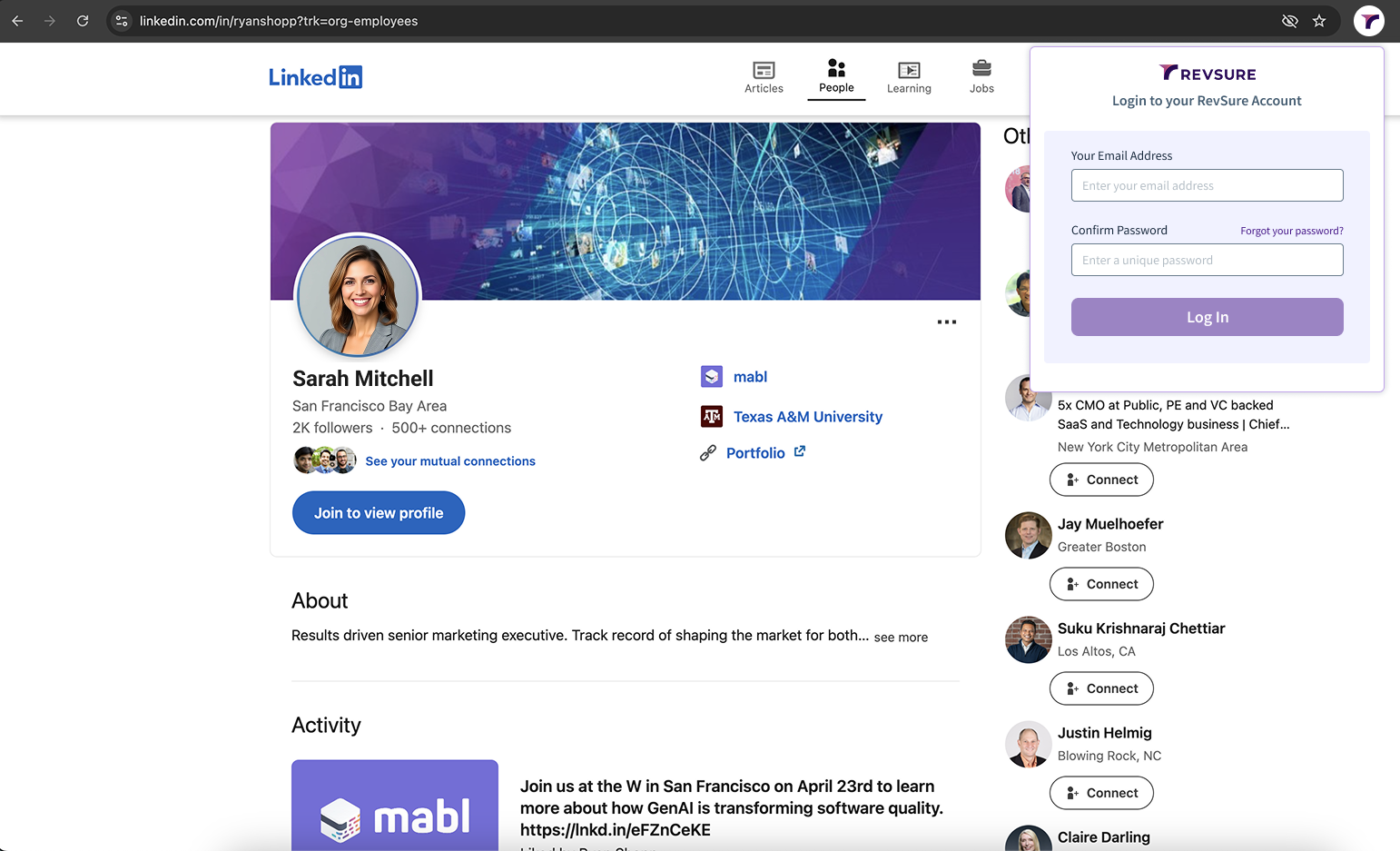Open Texas A&M University link
Screen dimensions: 1400x851
coord(808,417)
